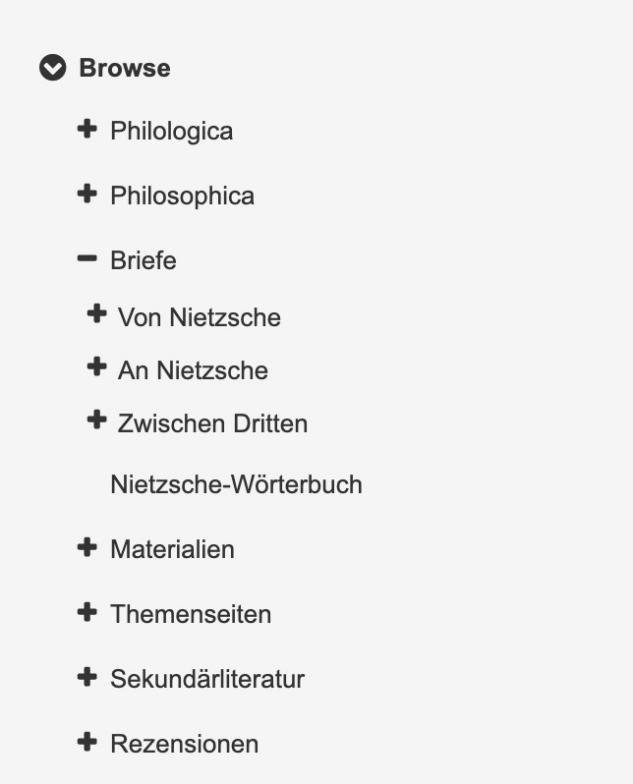Image resolution: width=633 pixels, height=784 pixels.
Task: Collapse Briefe using the minus icon
Action: [x=87, y=258]
